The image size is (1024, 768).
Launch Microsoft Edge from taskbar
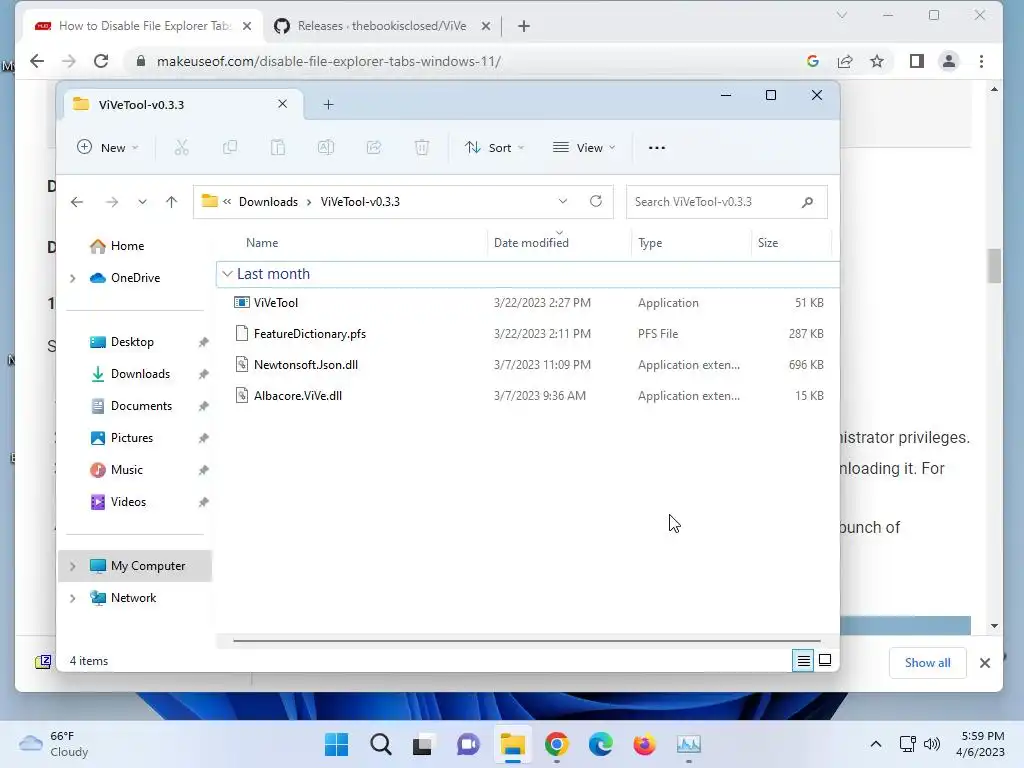coord(601,744)
